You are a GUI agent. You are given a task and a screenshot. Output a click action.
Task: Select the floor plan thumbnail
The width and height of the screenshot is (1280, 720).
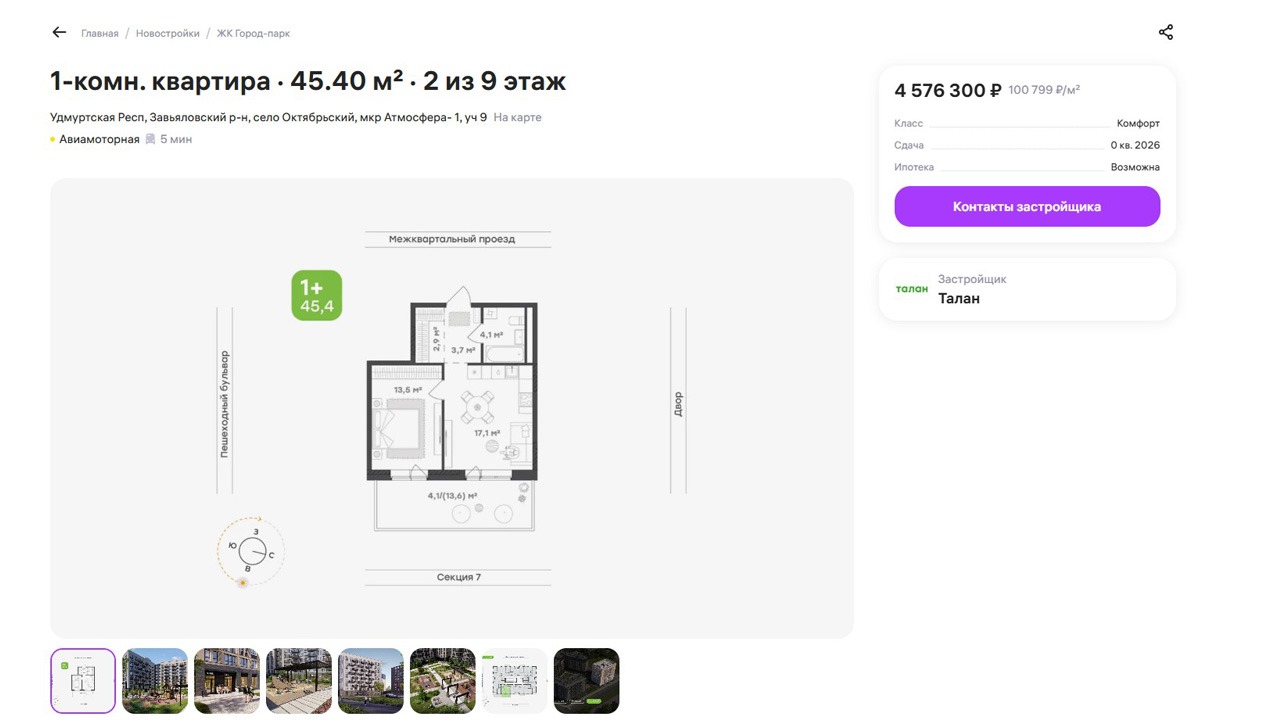pos(83,681)
